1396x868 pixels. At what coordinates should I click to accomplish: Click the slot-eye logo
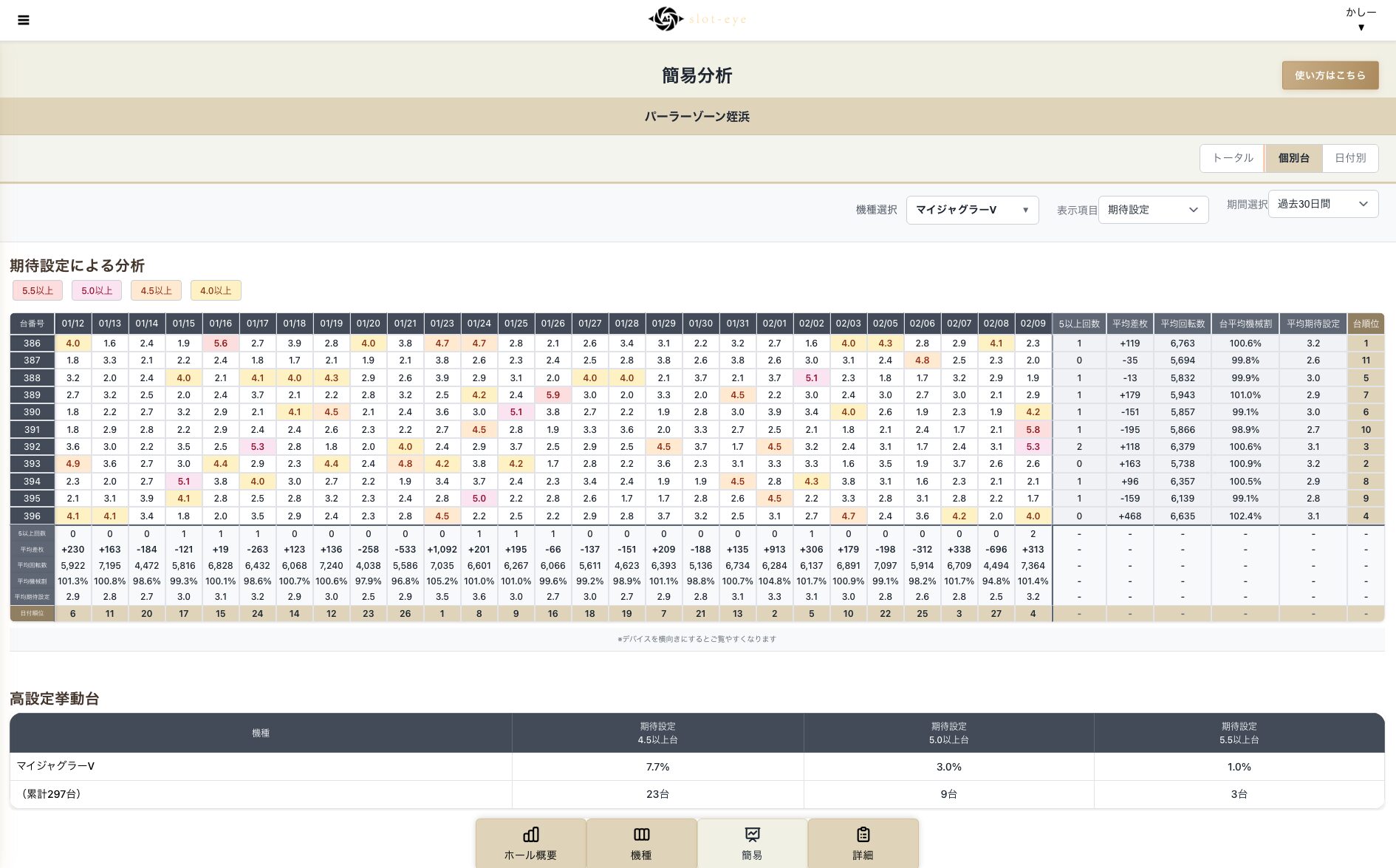(x=697, y=19)
